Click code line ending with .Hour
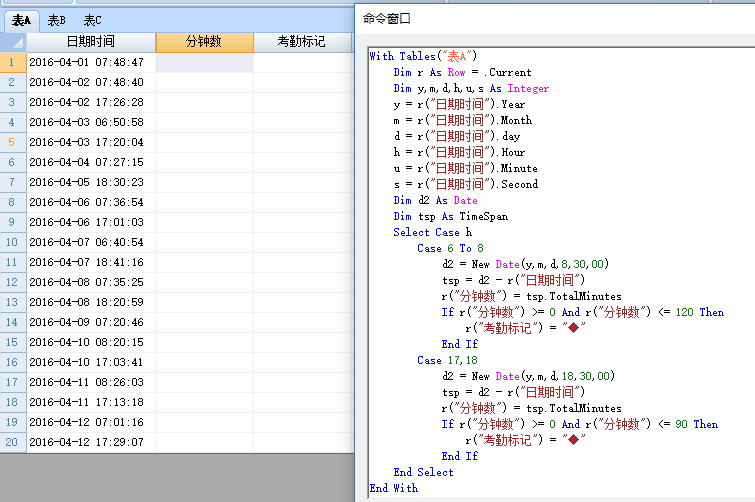This screenshot has width=755, height=502. pos(459,153)
